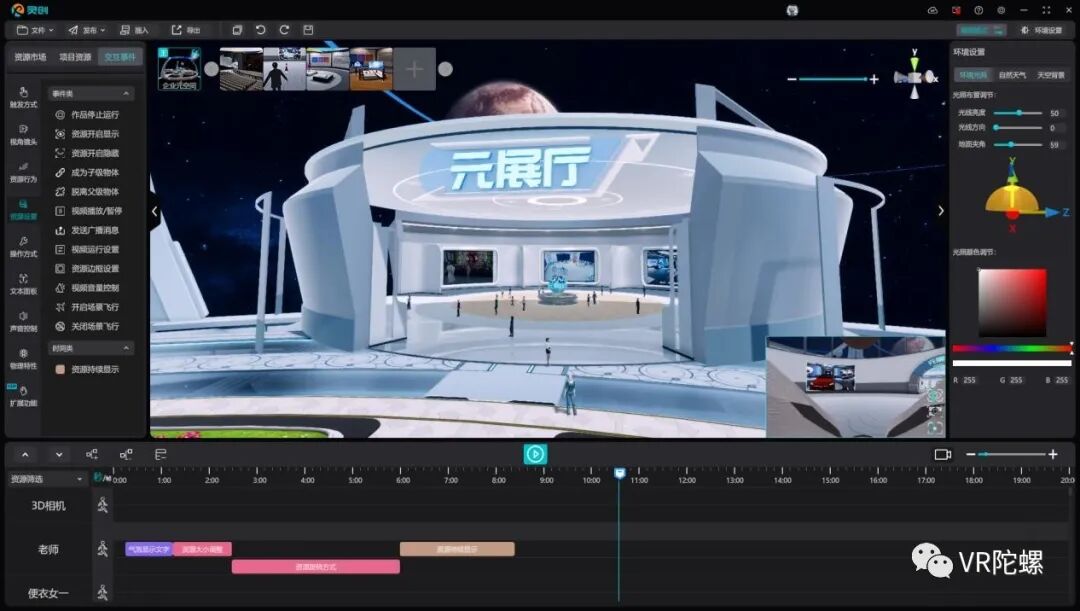1080x611 pixels.
Task: Select 资源行为 resource behavior category
Action: [x=23, y=172]
